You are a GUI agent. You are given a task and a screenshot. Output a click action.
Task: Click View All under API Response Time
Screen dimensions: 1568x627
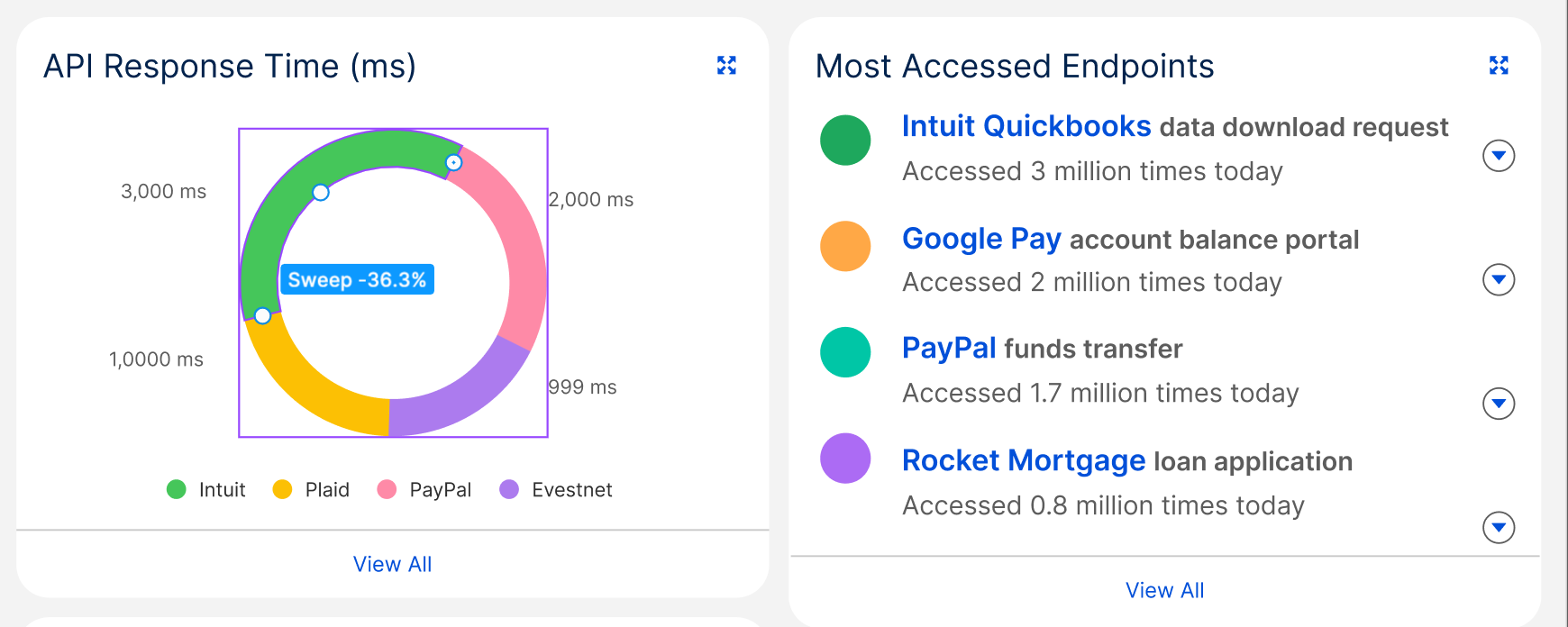tap(392, 564)
